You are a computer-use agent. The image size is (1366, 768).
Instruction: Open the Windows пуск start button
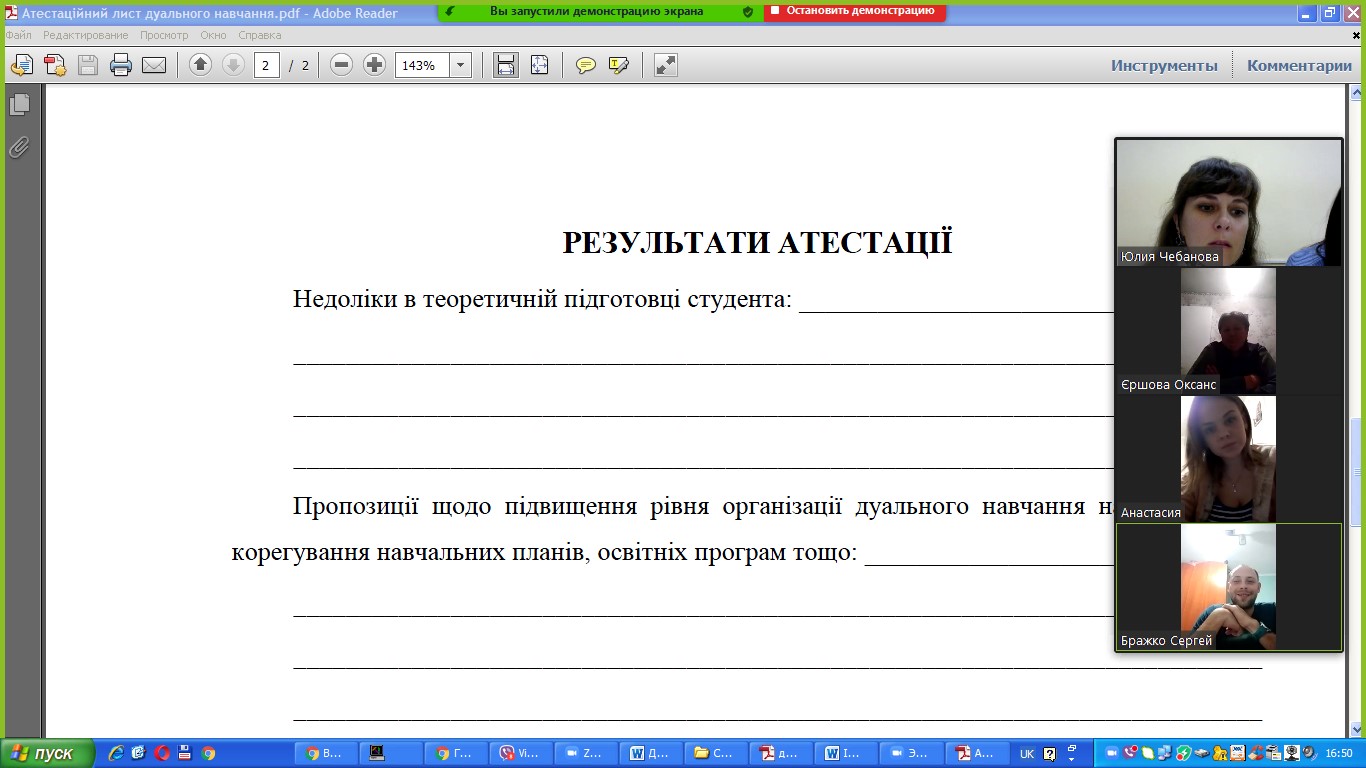[47, 753]
